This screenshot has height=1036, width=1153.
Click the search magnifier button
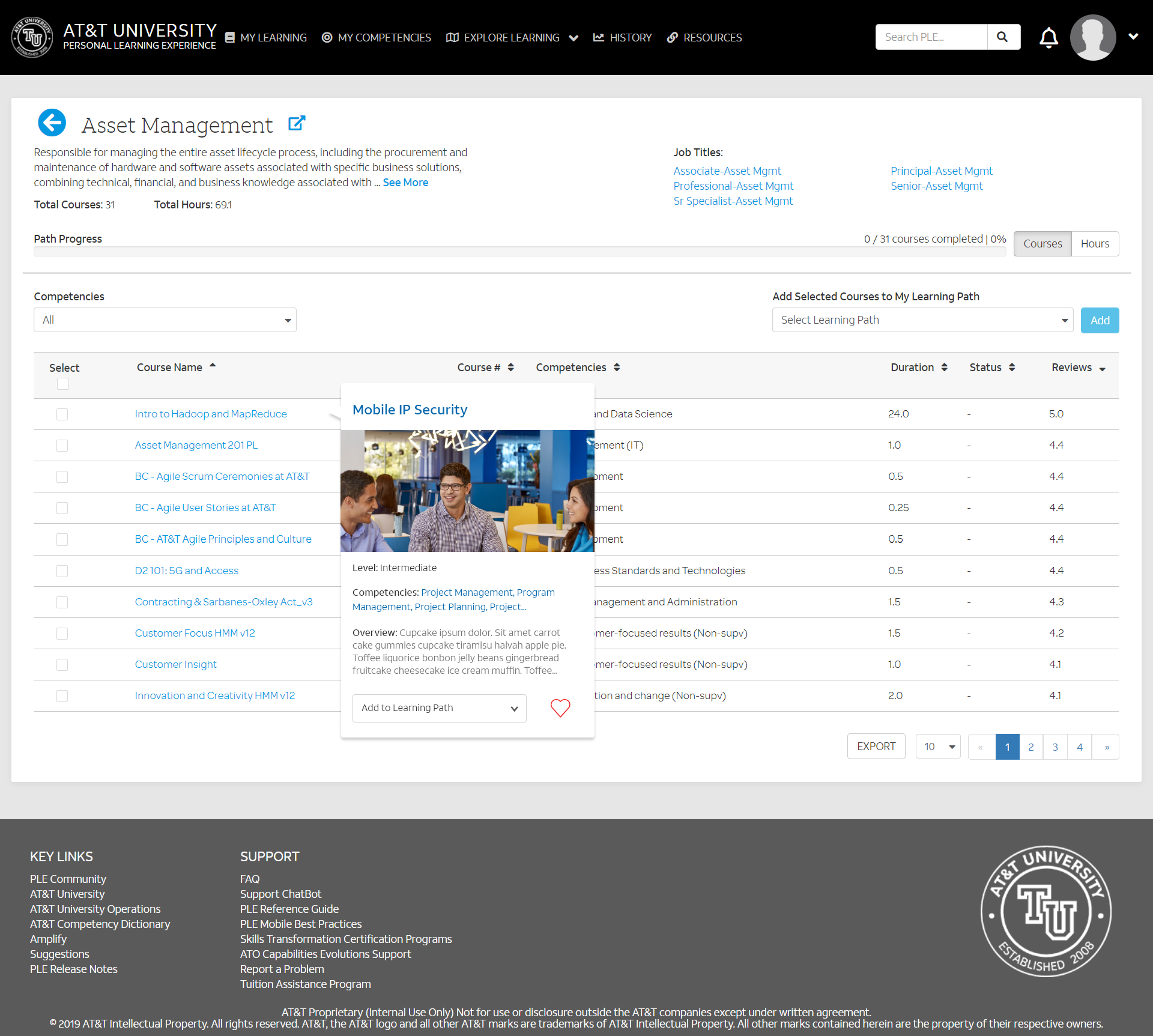(x=1003, y=37)
